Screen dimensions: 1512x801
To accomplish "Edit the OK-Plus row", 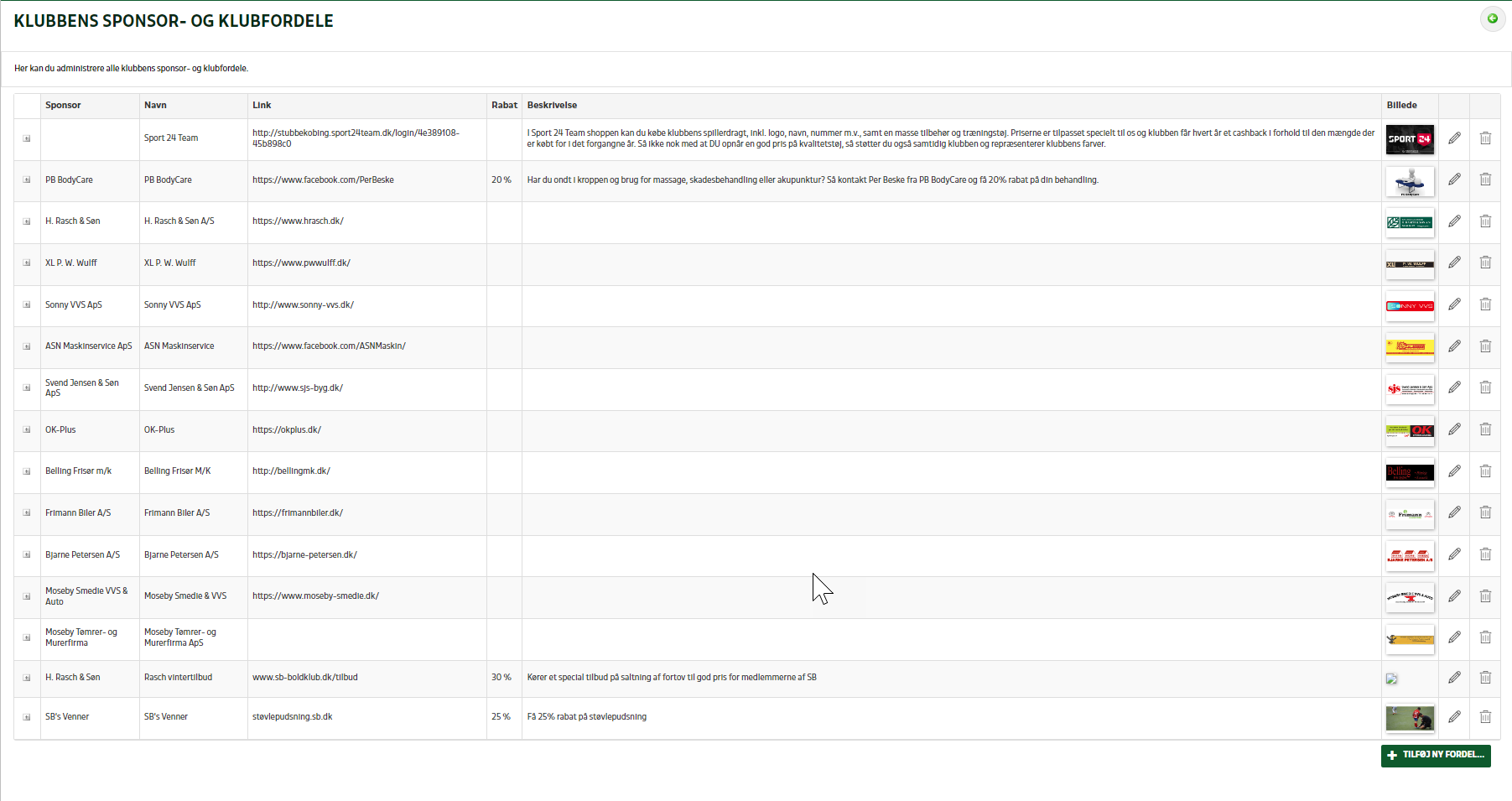I will (x=1454, y=429).
